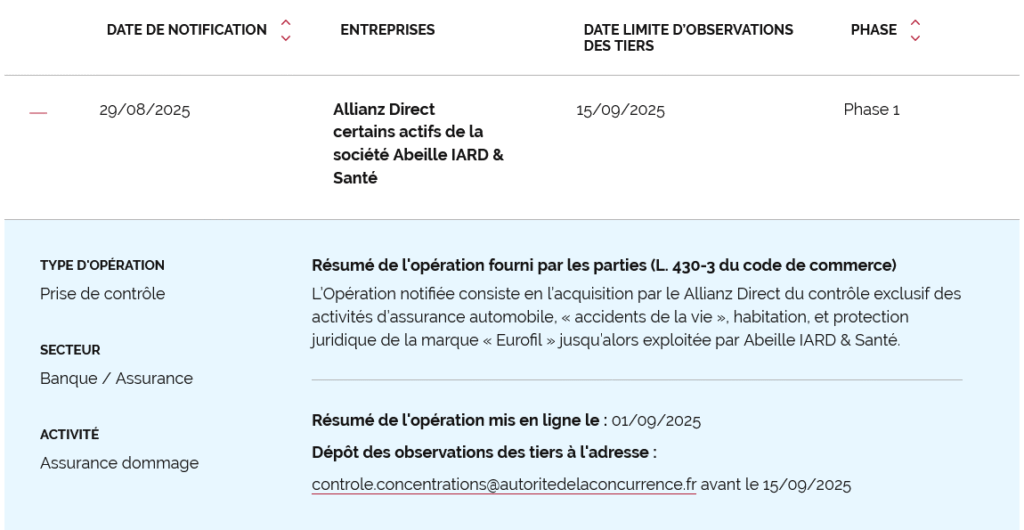Select the 29/08/2025 notification date cell
Image resolution: width=1024 pixels, height=530 pixels.
click(144, 110)
